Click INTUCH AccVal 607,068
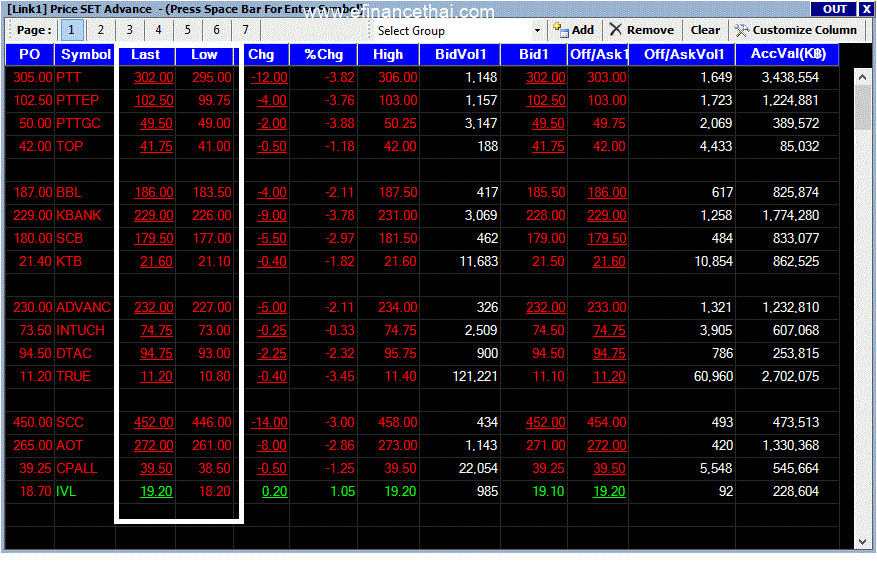 (795, 330)
